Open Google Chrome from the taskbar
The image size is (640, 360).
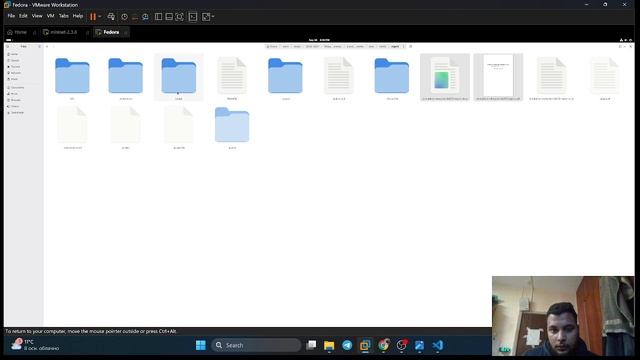click(x=383, y=345)
